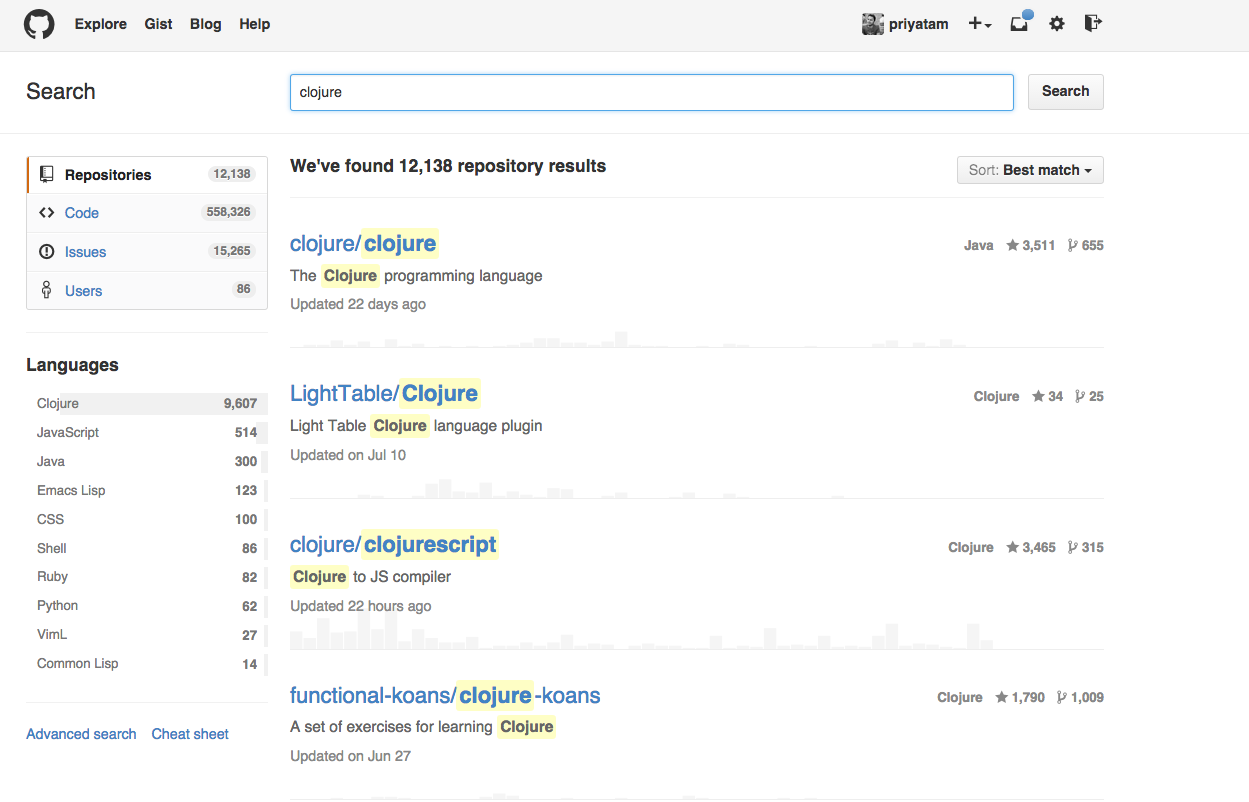Click the search input containing clojure

652,92
